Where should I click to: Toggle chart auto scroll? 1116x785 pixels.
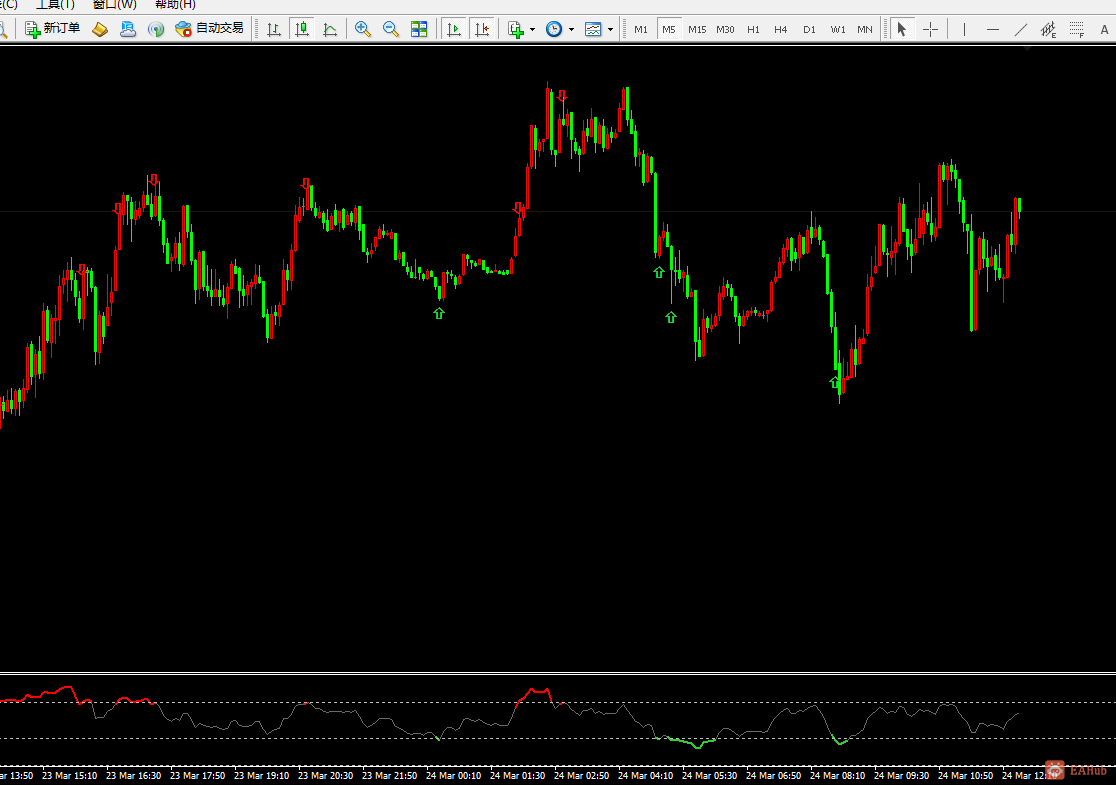pos(453,29)
